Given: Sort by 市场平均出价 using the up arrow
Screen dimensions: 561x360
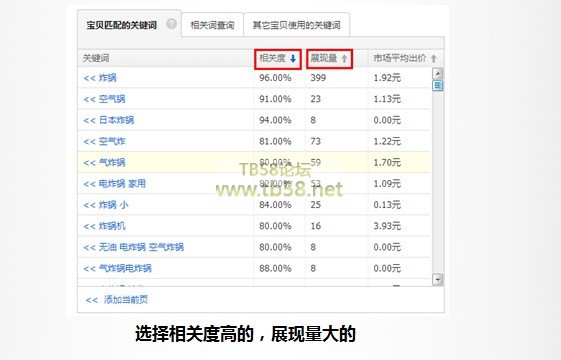Looking at the screenshot, I should [434, 59].
